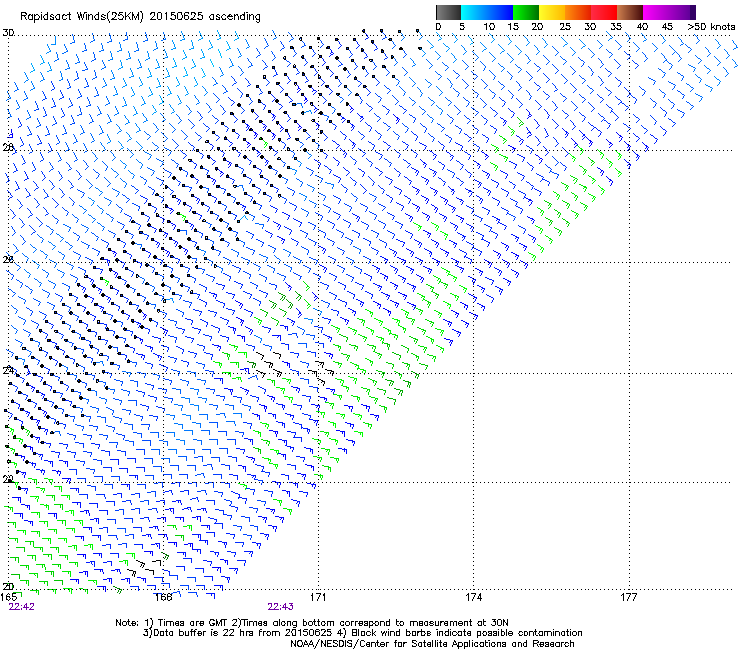
Task: Click the brown 35-40 knots color band
Action: coord(630,12)
